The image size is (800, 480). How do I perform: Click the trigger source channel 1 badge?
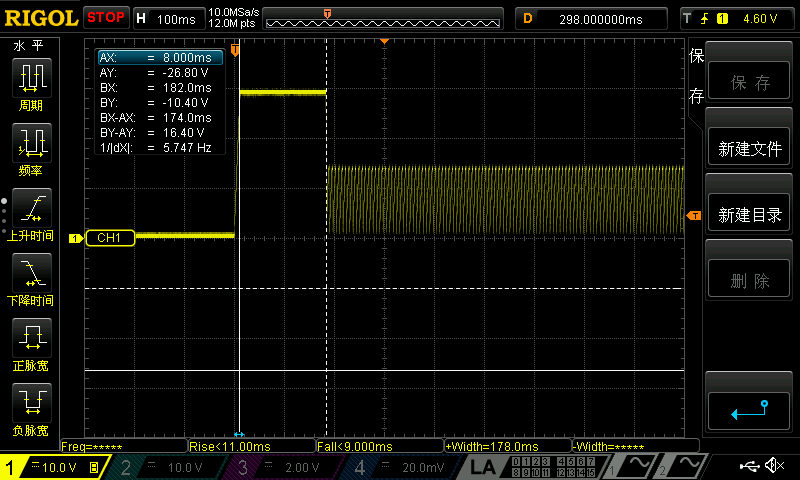point(722,19)
